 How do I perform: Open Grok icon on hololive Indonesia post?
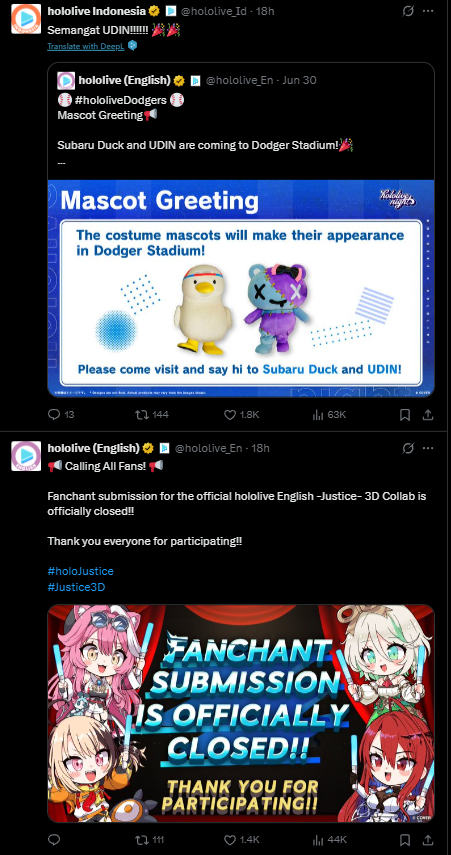(x=407, y=11)
